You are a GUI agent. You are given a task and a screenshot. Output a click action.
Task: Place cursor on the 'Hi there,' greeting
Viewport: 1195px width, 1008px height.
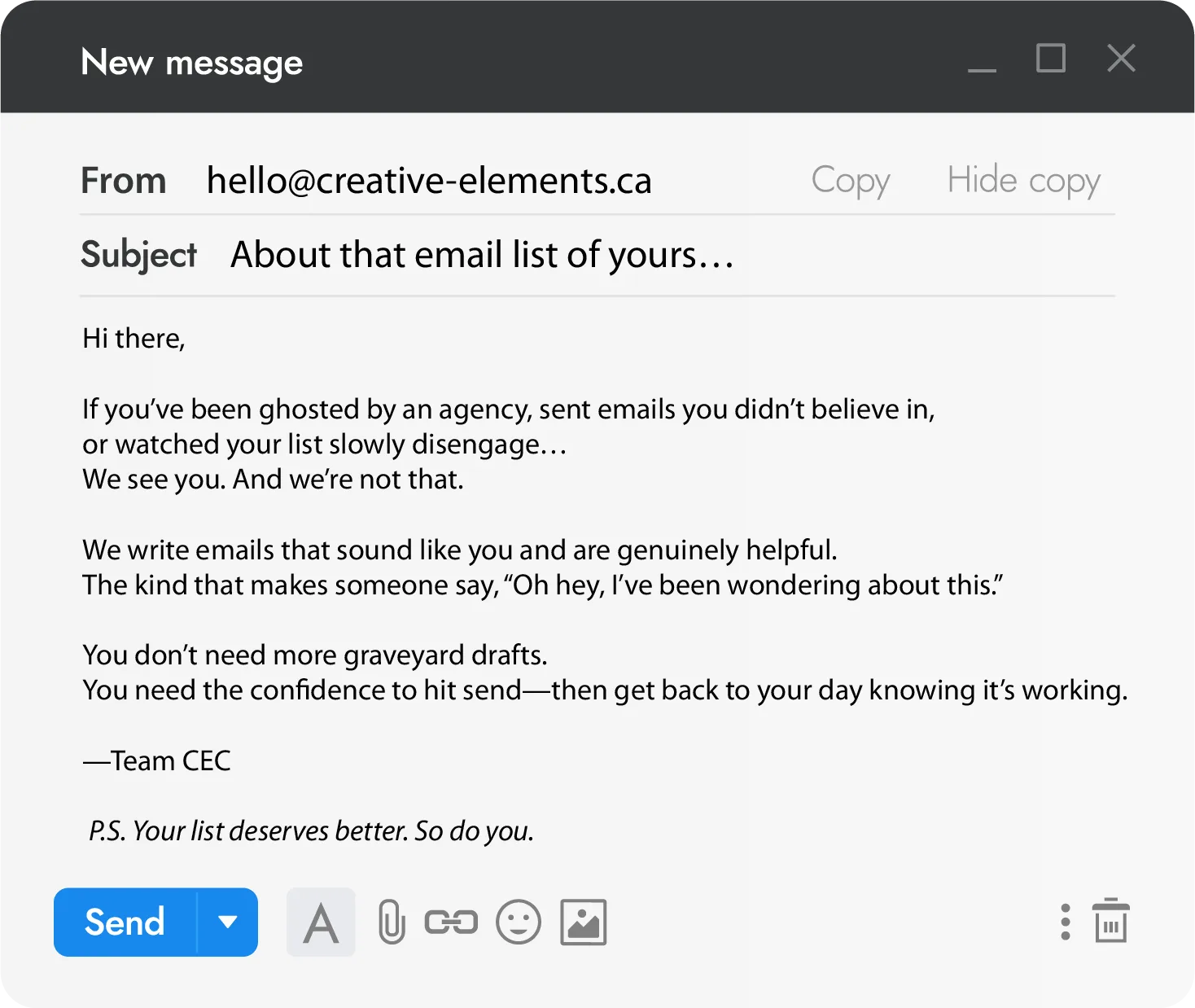click(x=134, y=338)
